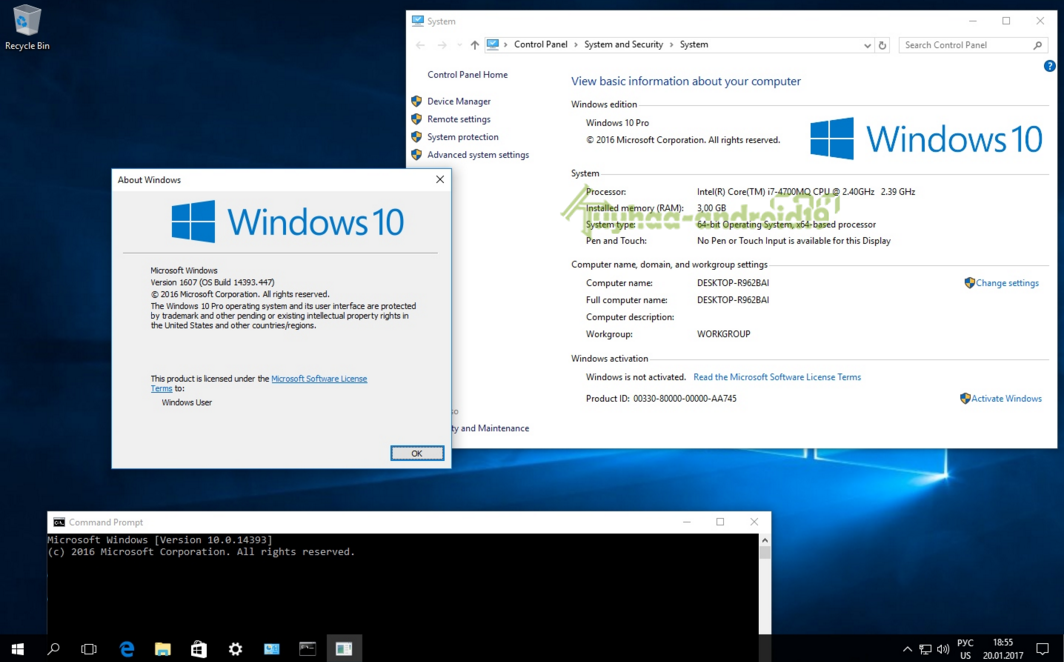Open the Store taskbar icon
1064x662 pixels.
click(199, 649)
